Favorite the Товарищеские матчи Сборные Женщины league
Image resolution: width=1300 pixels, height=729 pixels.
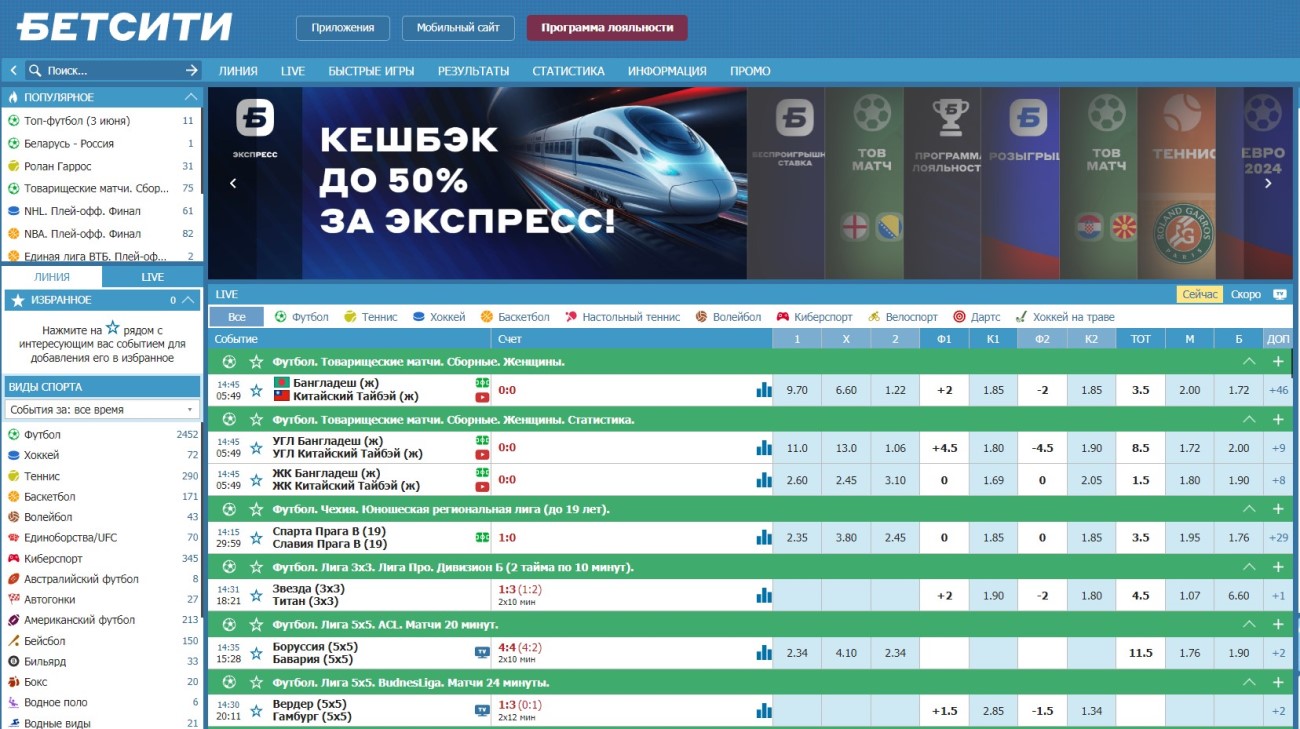(256, 361)
